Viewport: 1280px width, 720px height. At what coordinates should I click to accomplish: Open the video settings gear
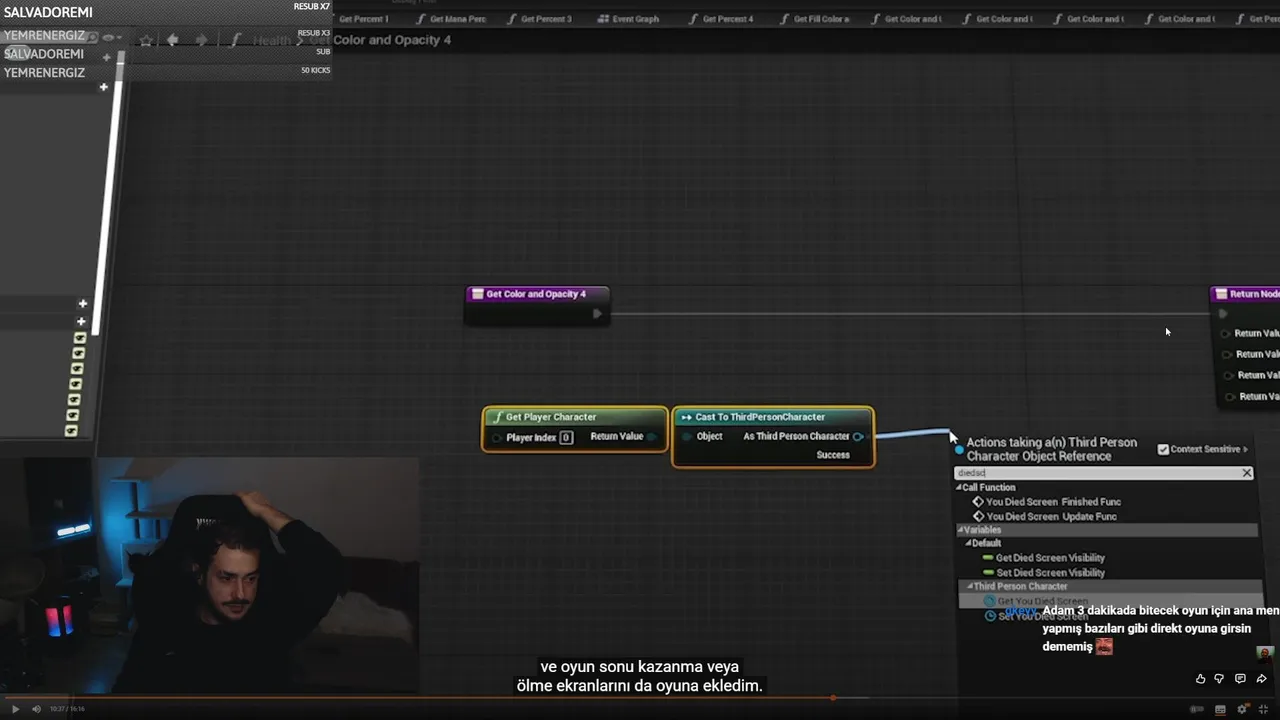tap(1242, 709)
